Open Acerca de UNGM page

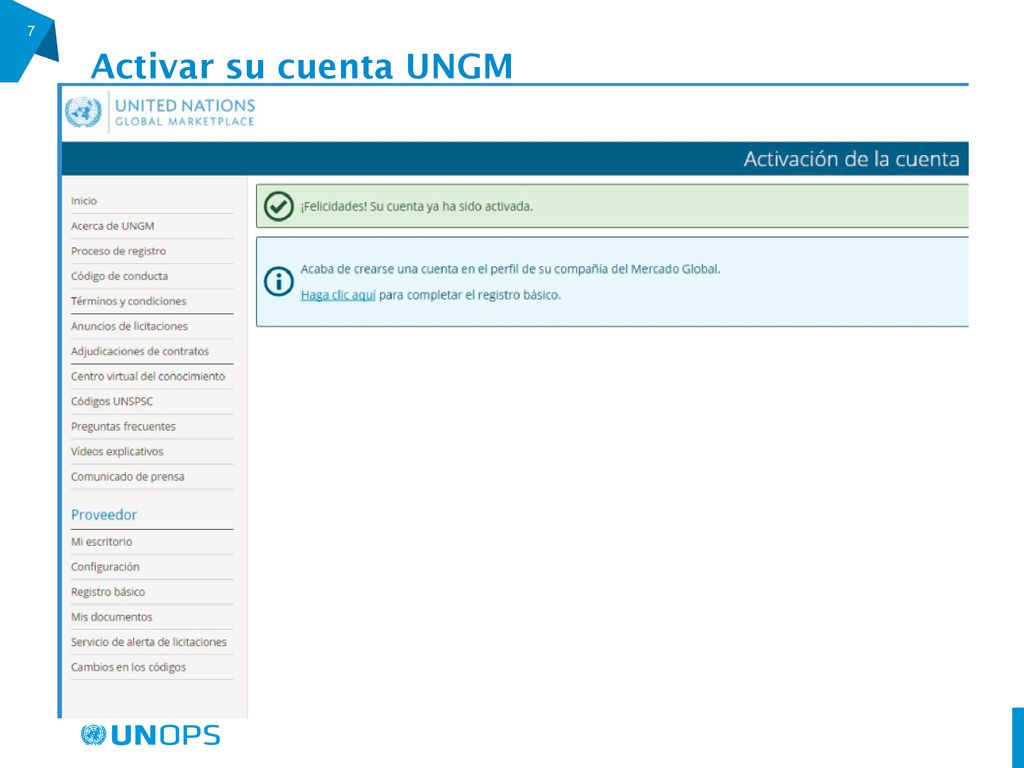(x=112, y=226)
